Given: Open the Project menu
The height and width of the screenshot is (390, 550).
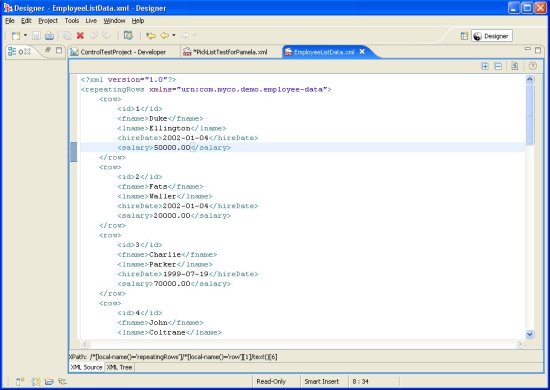Looking at the screenshot, I should (x=48, y=21).
